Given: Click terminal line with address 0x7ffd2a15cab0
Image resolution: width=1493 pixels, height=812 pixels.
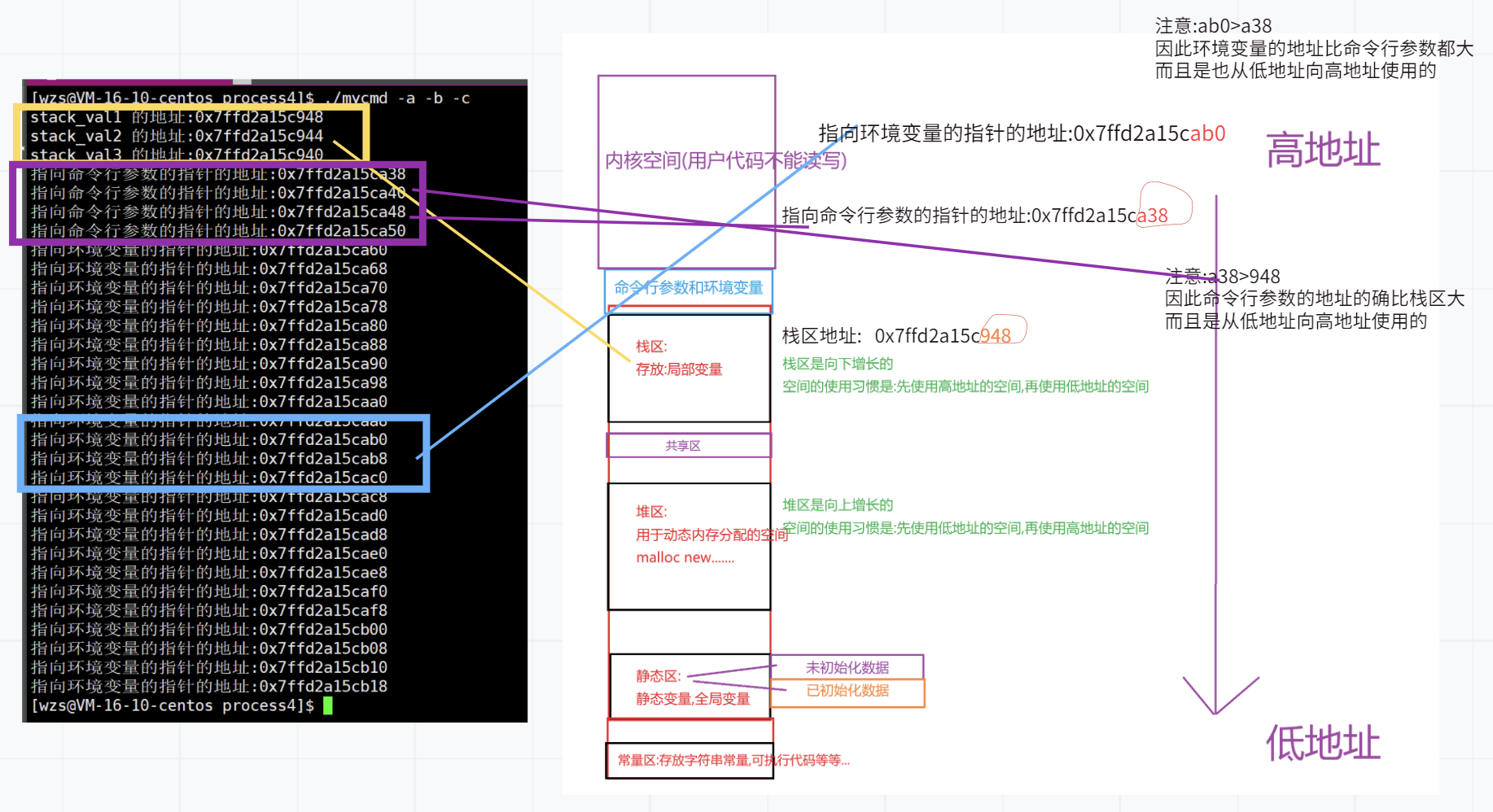Looking at the screenshot, I should click(209, 439).
